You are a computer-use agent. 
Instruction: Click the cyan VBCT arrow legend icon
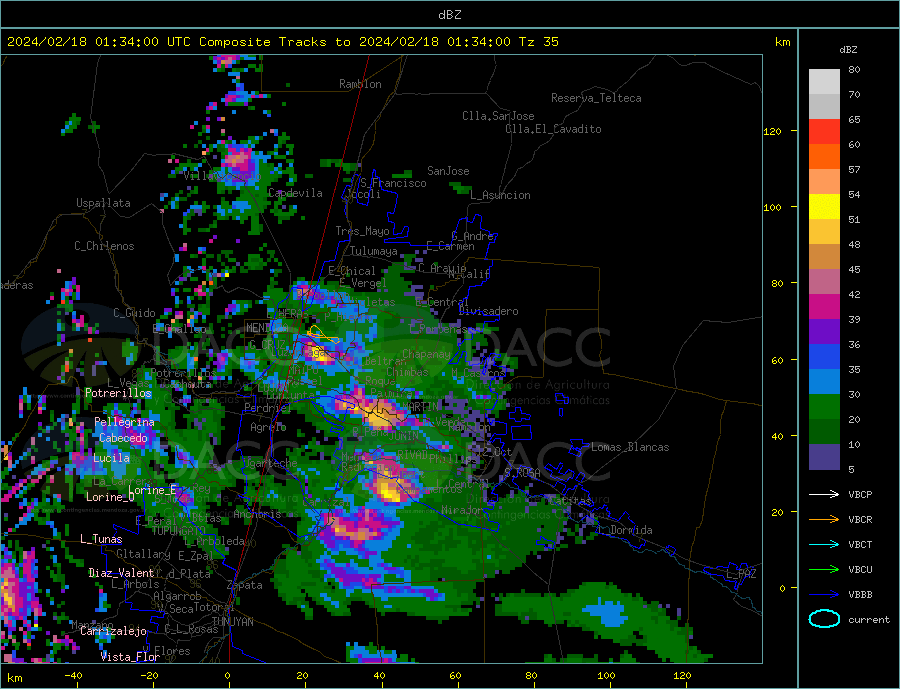(824, 544)
